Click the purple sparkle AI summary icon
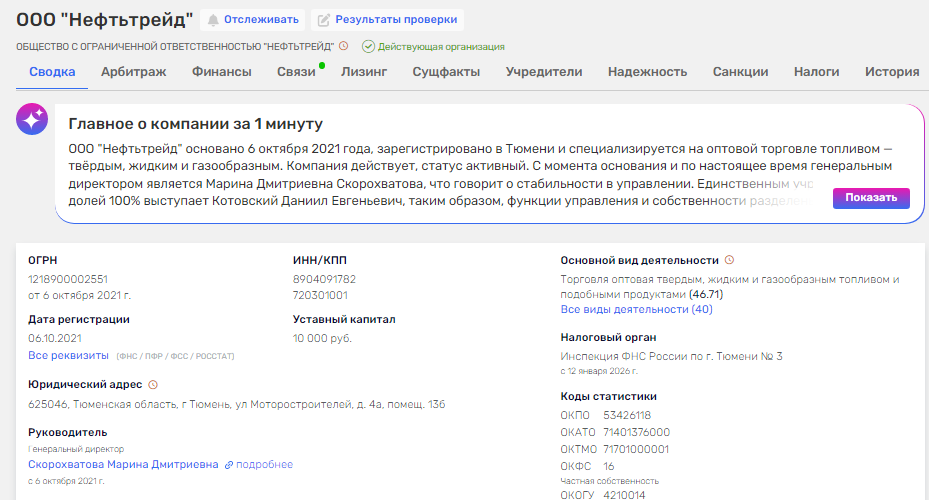 [32, 118]
